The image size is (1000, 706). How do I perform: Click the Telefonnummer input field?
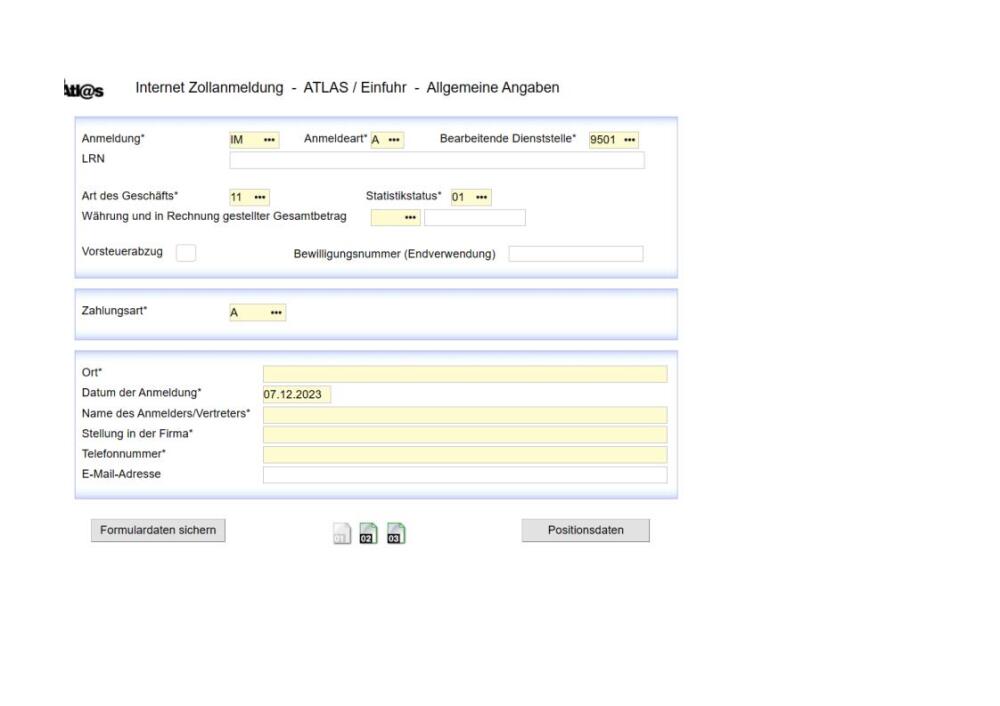point(465,455)
